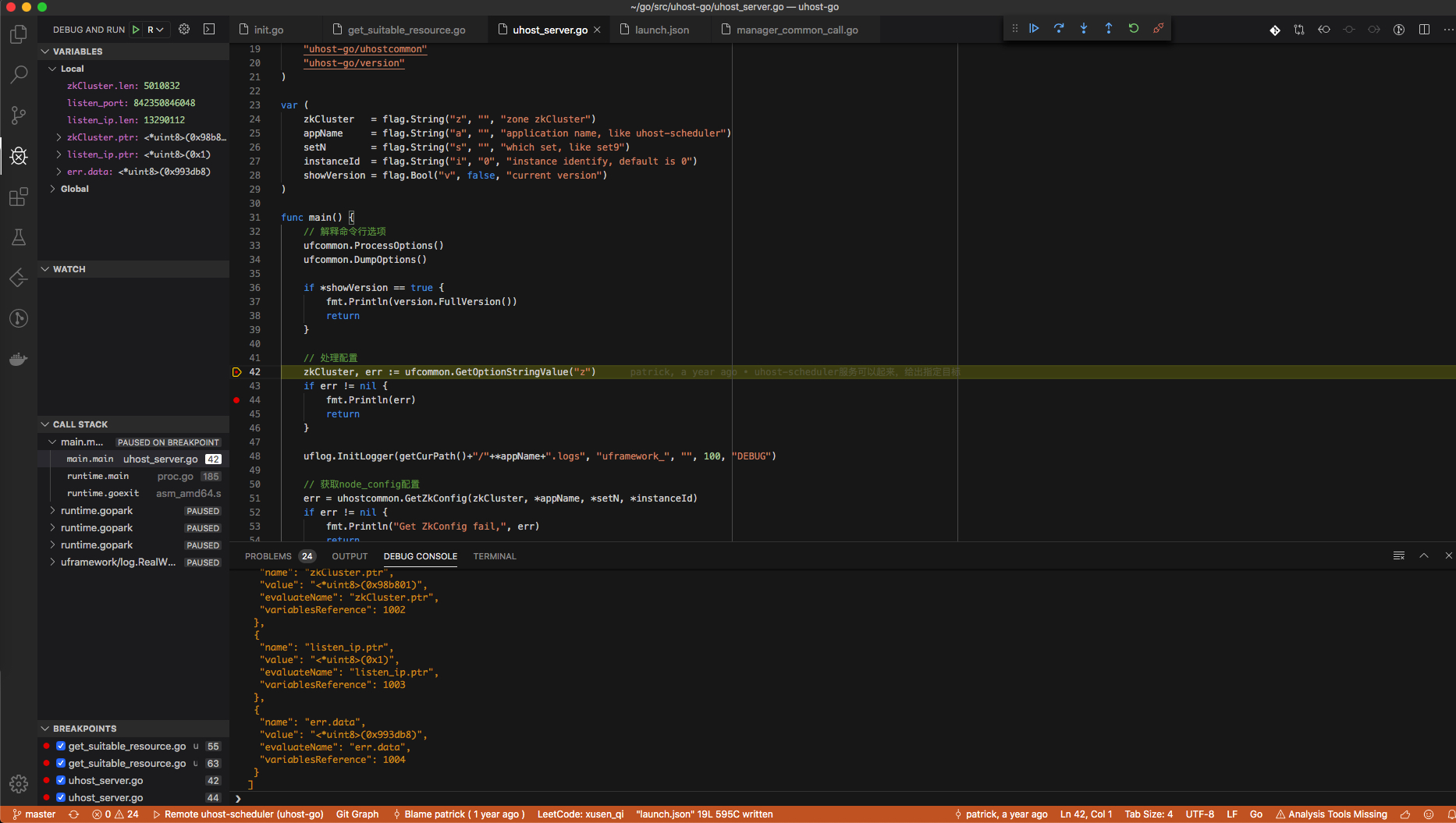1456x823 pixels.
Task: Click the Continue debug icon
Action: 1034,27
